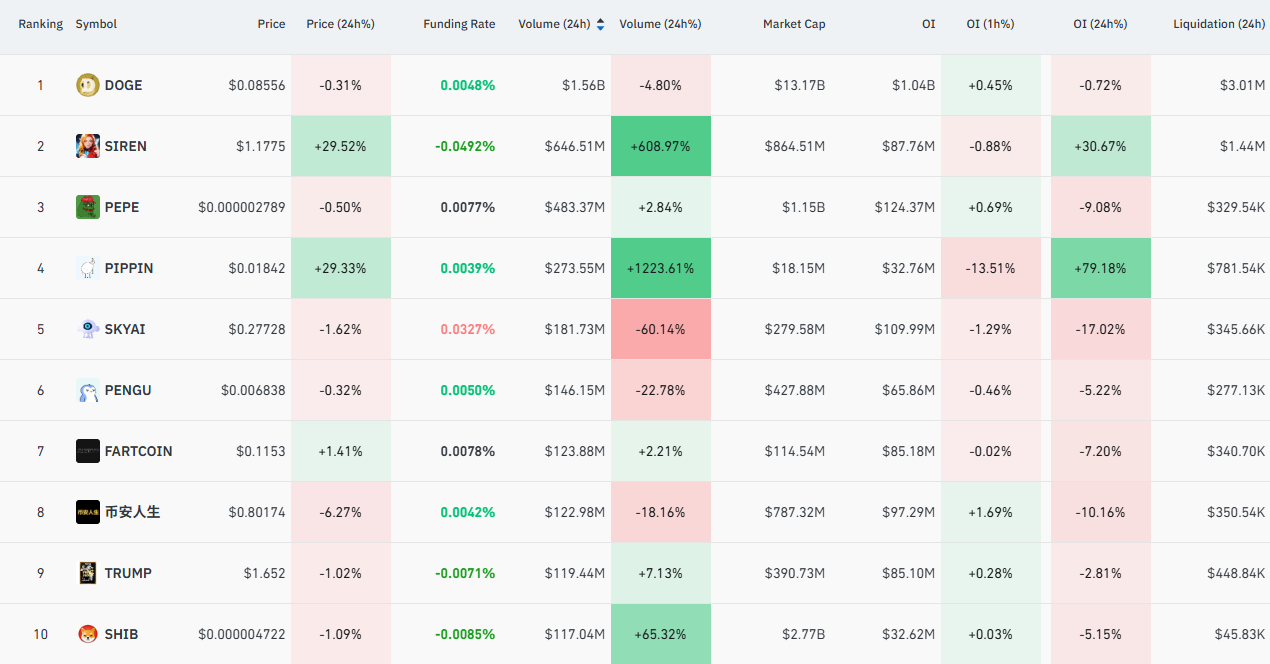Click the 币安人生 token icon
This screenshot has height=664, width=1270.
click(88, 512)
